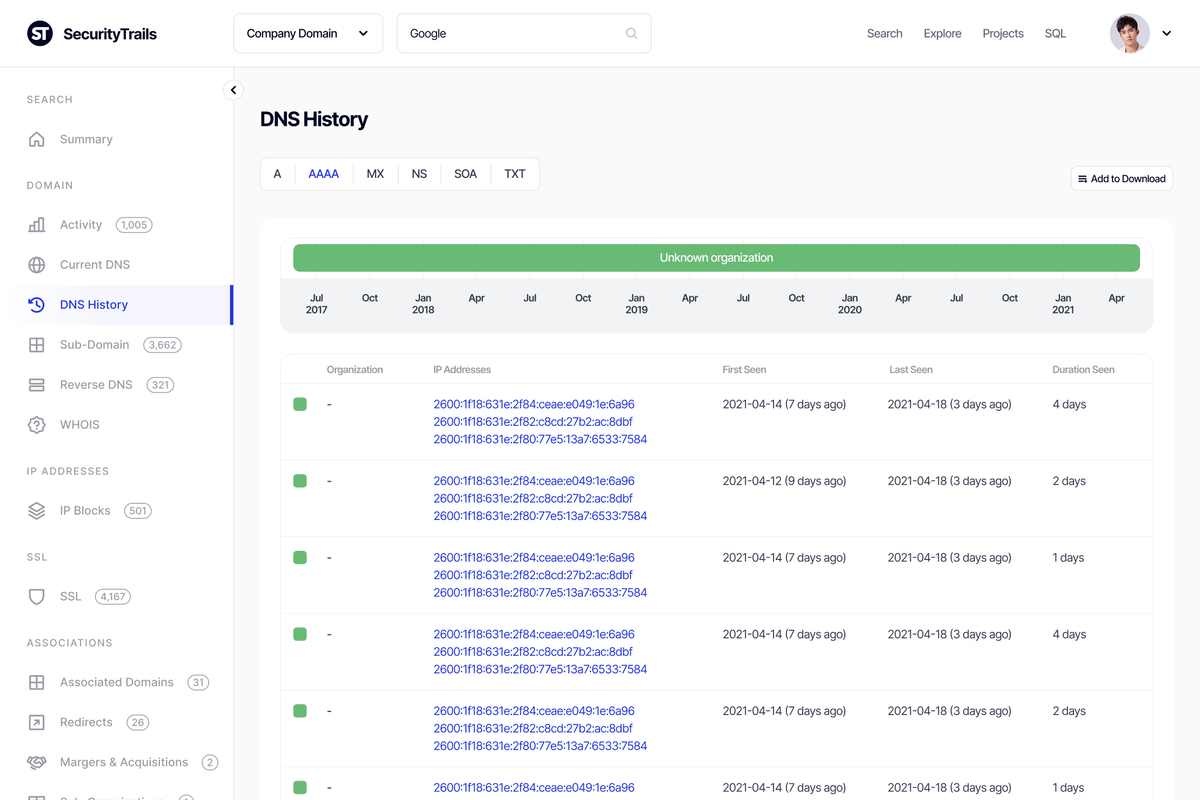This screenshot has height=800, width=1200.
Task: Click the Jan 2021 timeline label
Action: [1063, 304]
